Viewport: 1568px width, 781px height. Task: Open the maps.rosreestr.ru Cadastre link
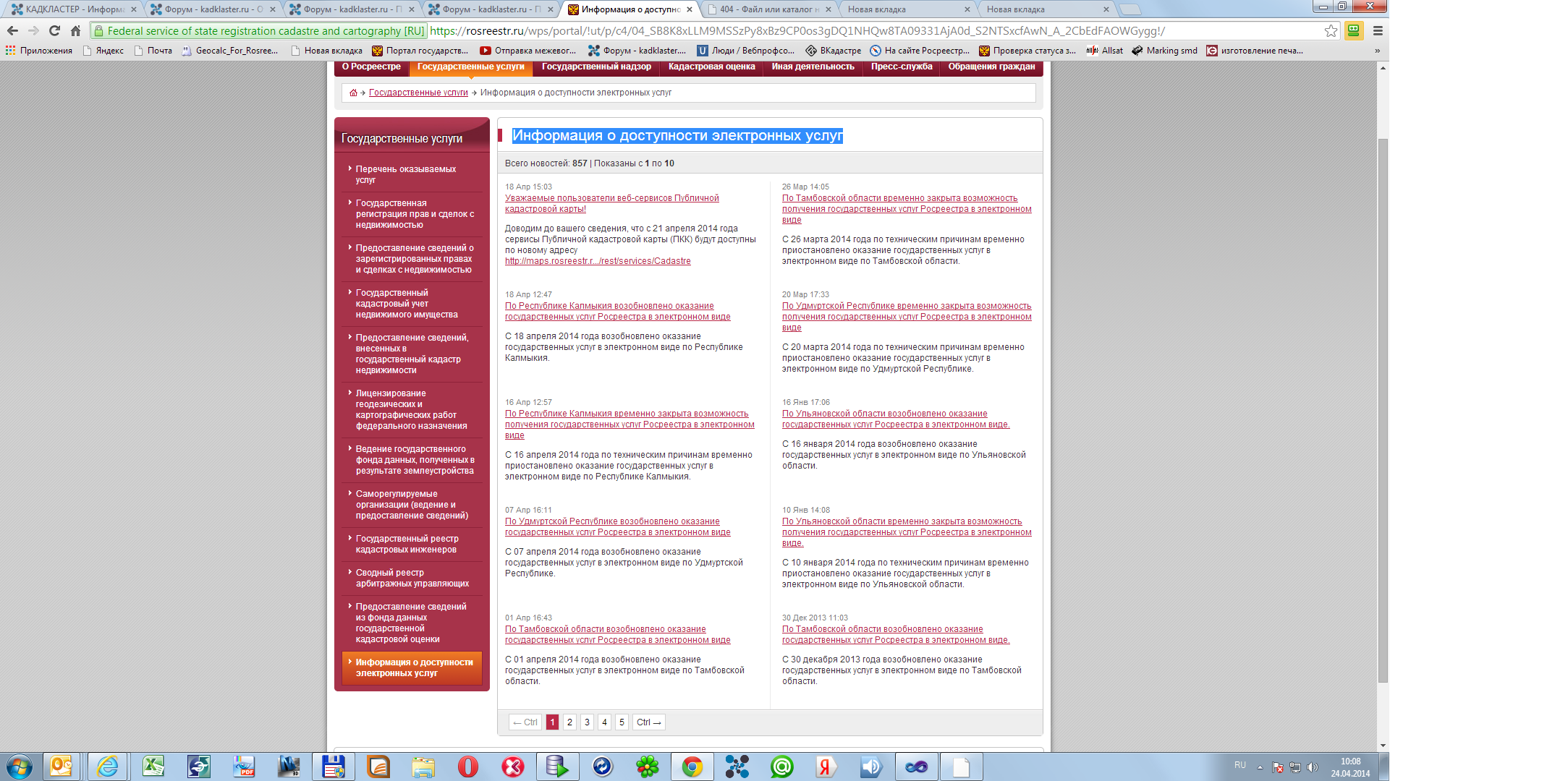tap(598, 261)
